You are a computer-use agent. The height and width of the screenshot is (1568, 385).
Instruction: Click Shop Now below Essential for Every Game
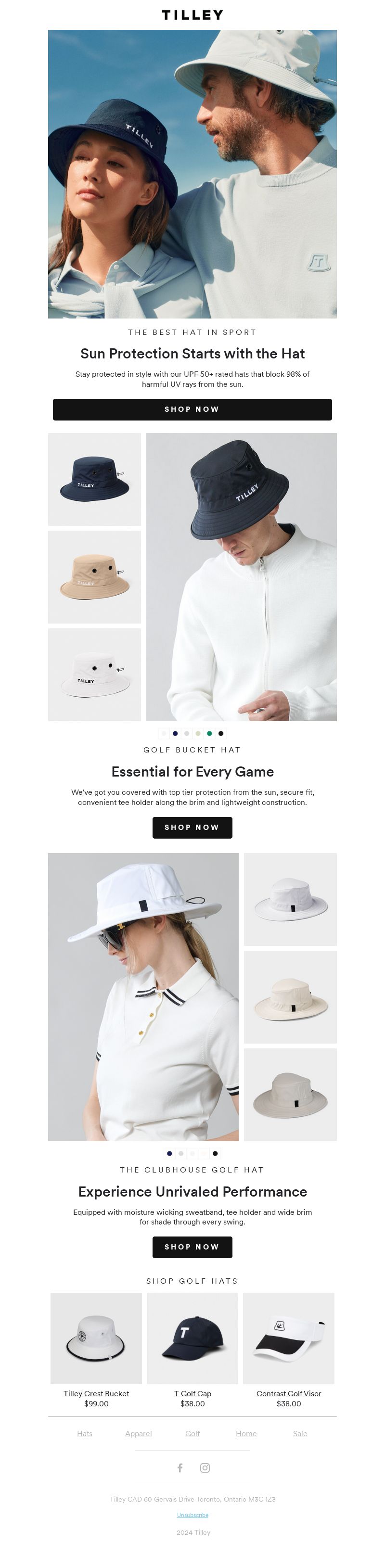click(x=192, y=827)
